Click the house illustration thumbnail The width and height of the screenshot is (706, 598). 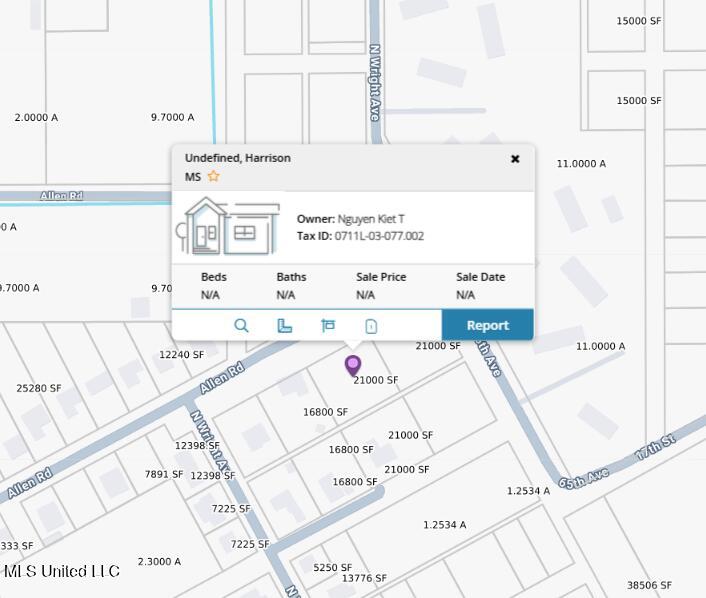click(232, 226)
